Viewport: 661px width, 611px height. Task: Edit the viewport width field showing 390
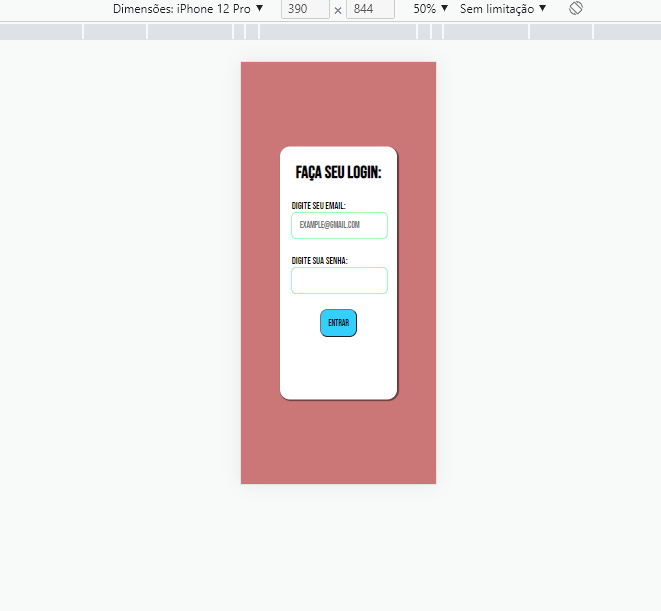[305, 9]
